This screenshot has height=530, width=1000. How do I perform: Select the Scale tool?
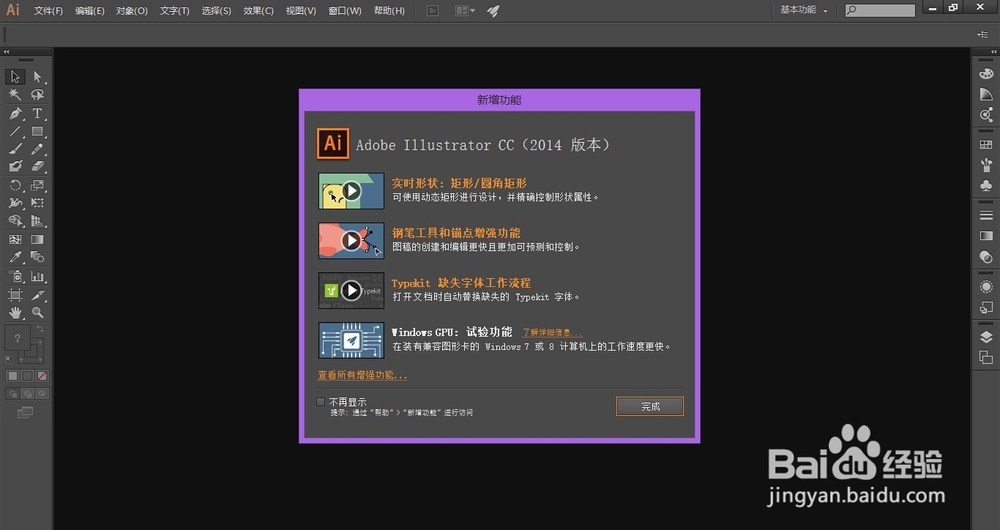[38, 186]
